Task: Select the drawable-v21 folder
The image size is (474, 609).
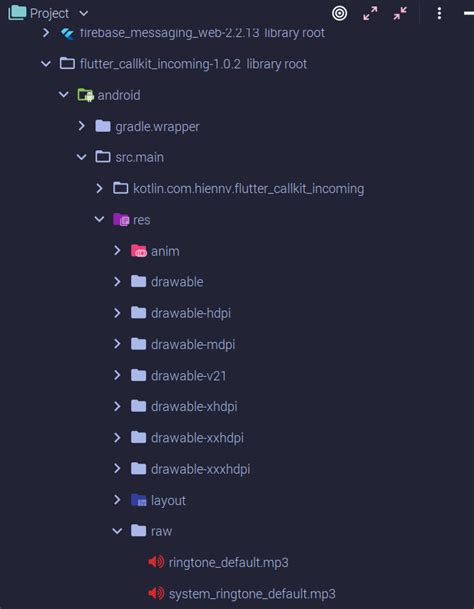Action: (188, 376)
